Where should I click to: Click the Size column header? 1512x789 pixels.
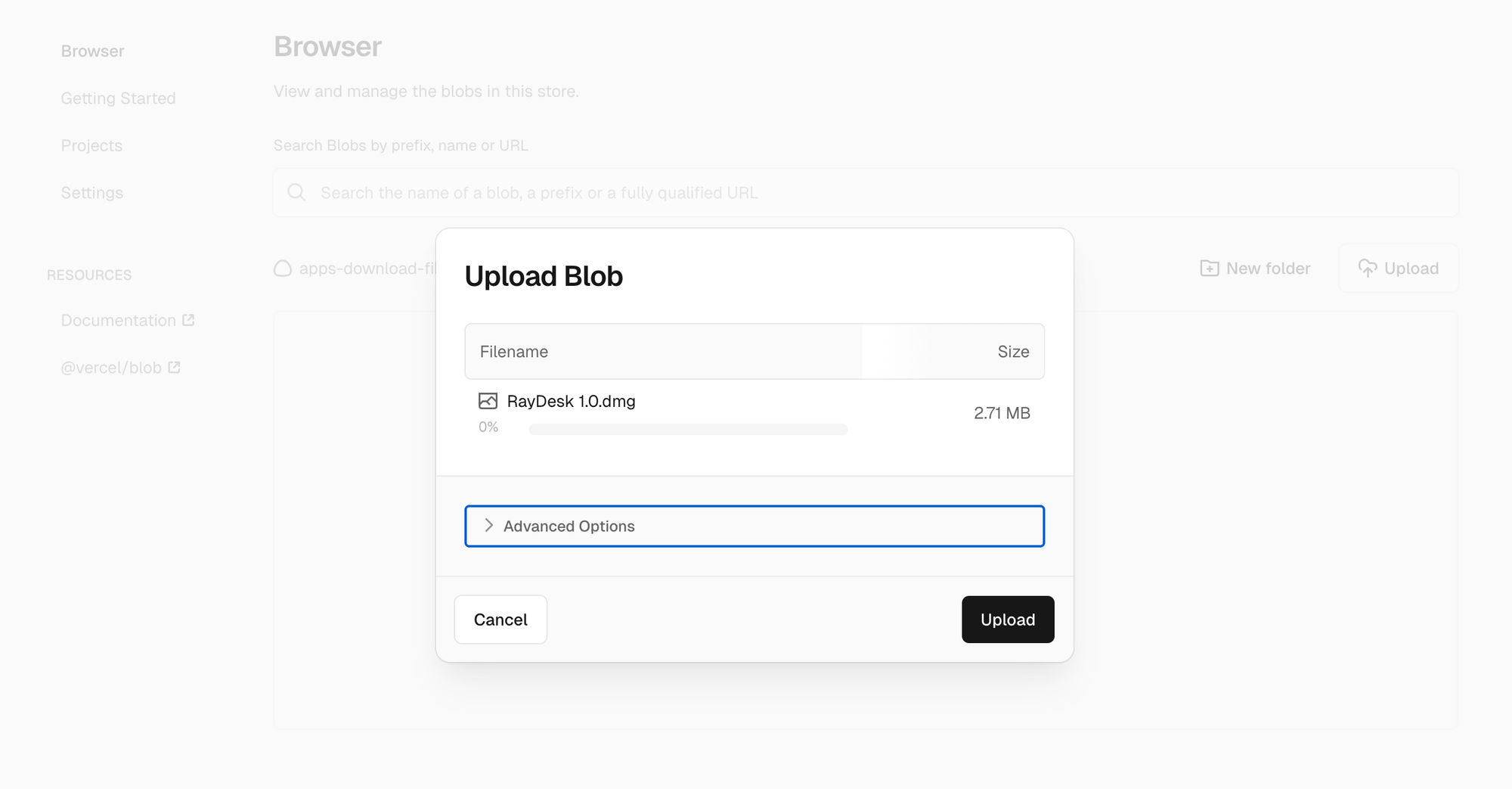coord(1013,352)
